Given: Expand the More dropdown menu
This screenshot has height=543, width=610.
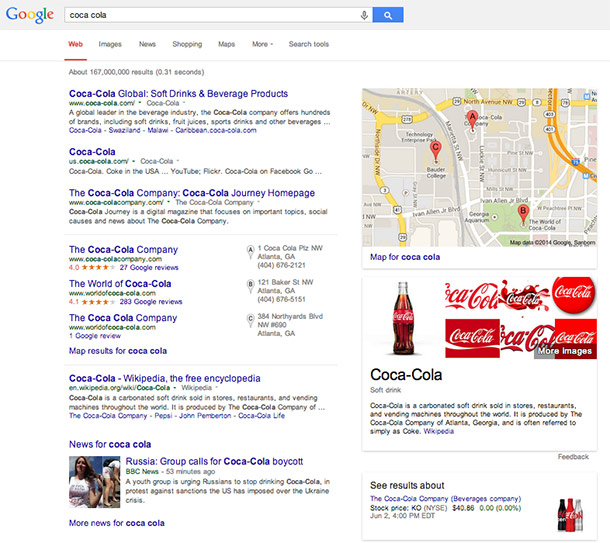Looking at the screenshot, I should point(262,44).
